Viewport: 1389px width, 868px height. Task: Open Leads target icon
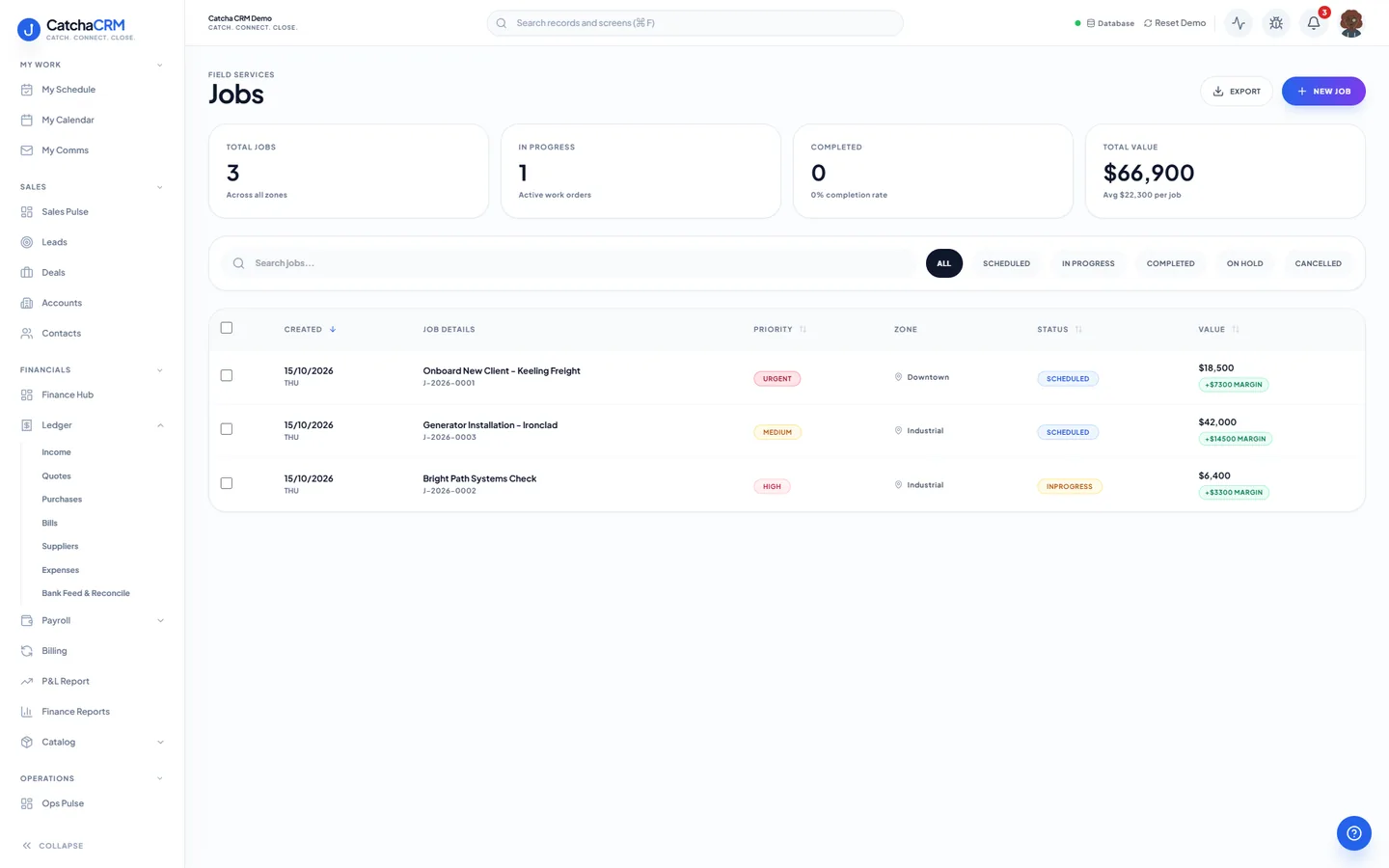pos(27,242)
